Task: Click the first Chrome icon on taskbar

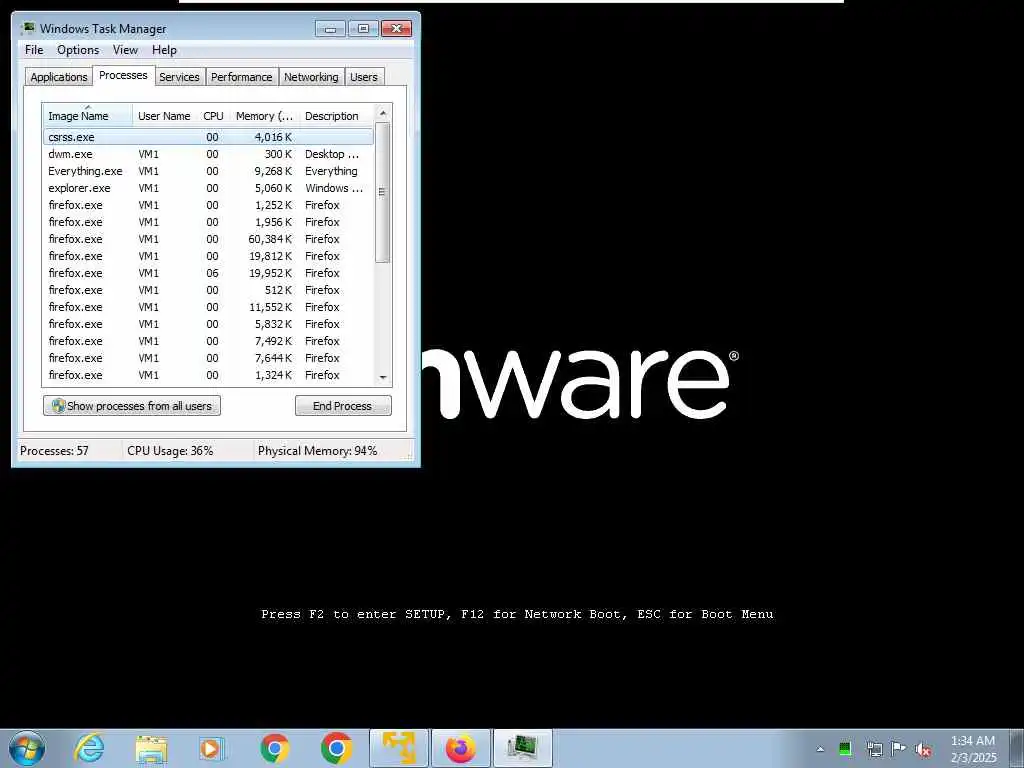Action: [x=274, y=748]
